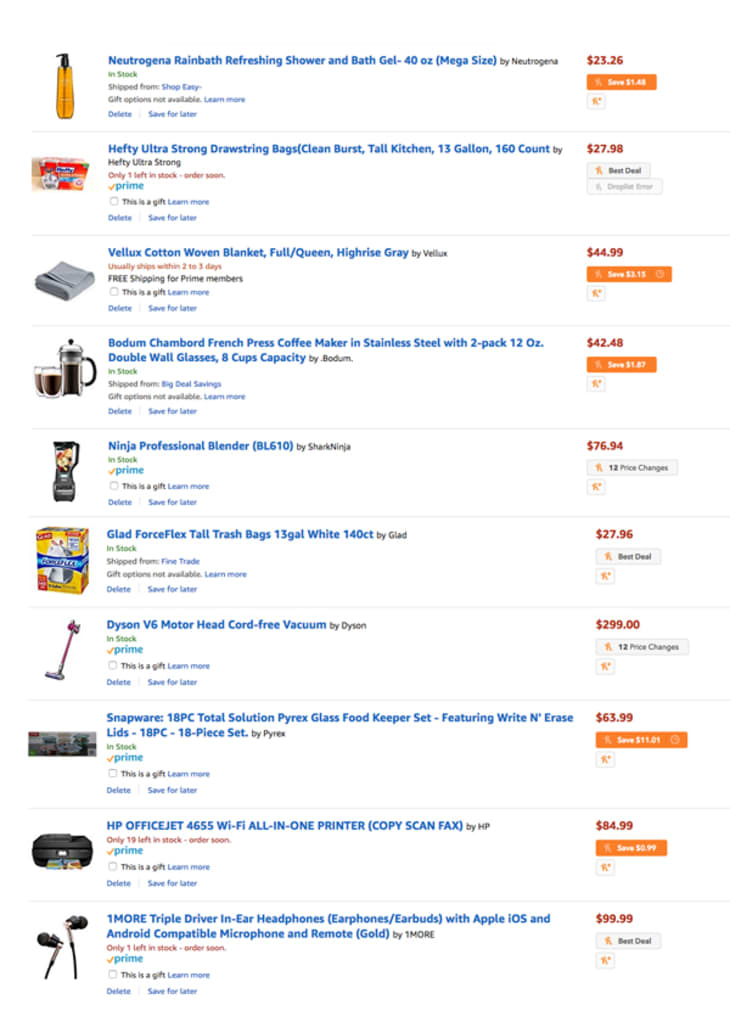The height and width of the screenshot is (1033, 730).
Task: Click the Best Deal badge for Glad ForceFlex bags
Action: click(627, 557)
